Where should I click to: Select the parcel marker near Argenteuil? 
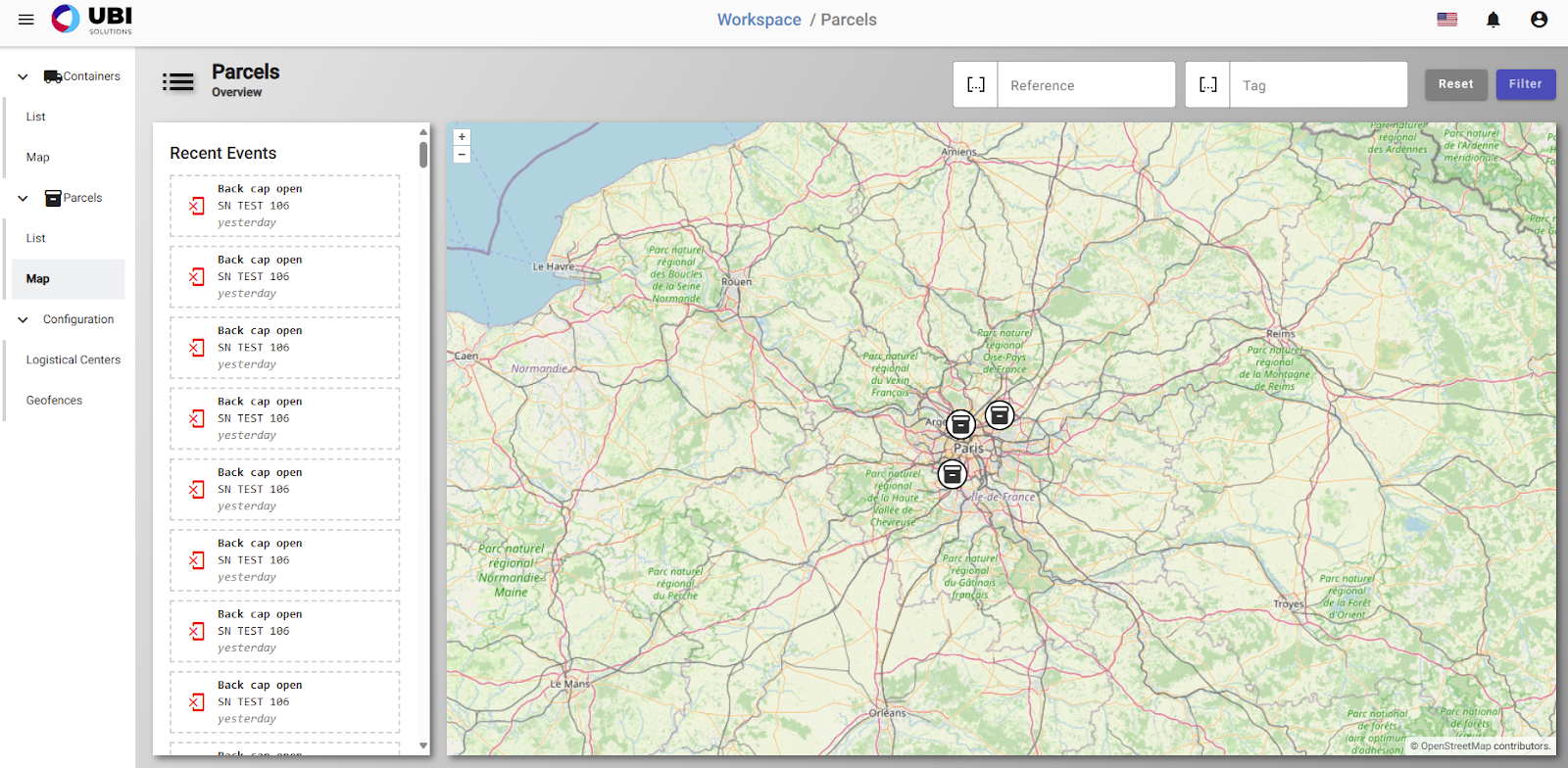pos(960,424)
